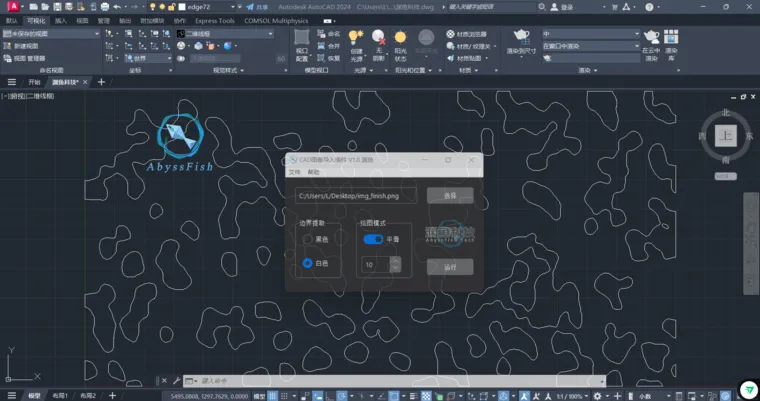Toggle the 平滑 switch
The width and height of the screenshot is (760, 401).
[x=373, y=239]
